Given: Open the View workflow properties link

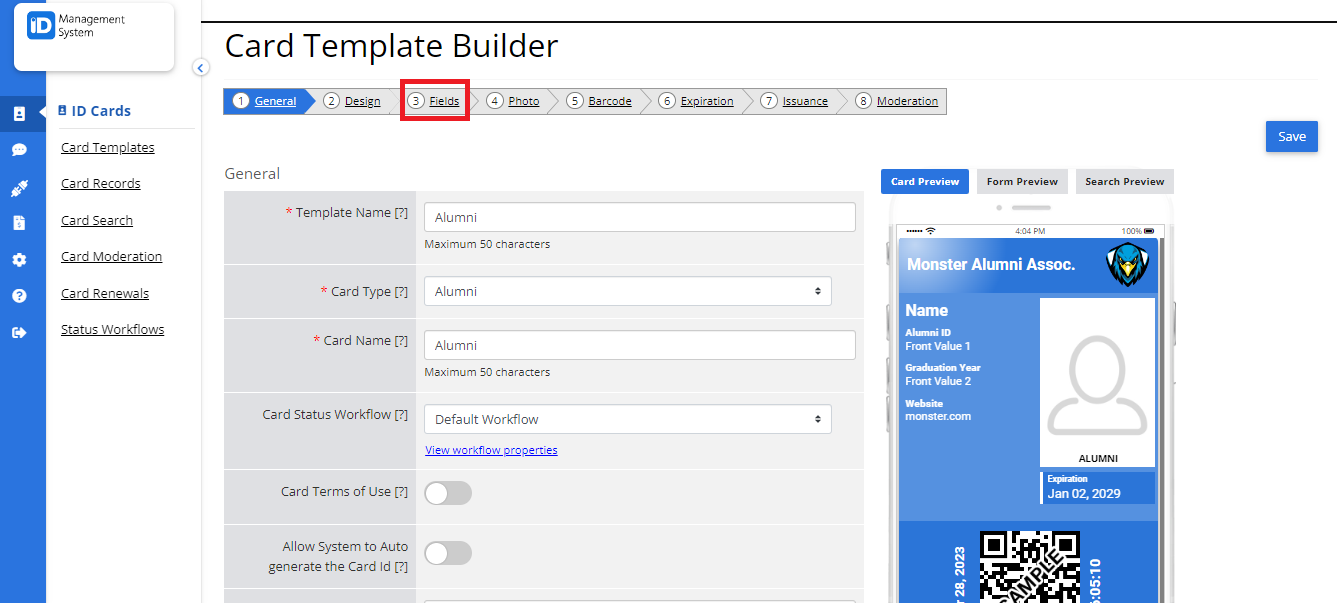Looking at the screenshot, I should click(x=491, y=450).
